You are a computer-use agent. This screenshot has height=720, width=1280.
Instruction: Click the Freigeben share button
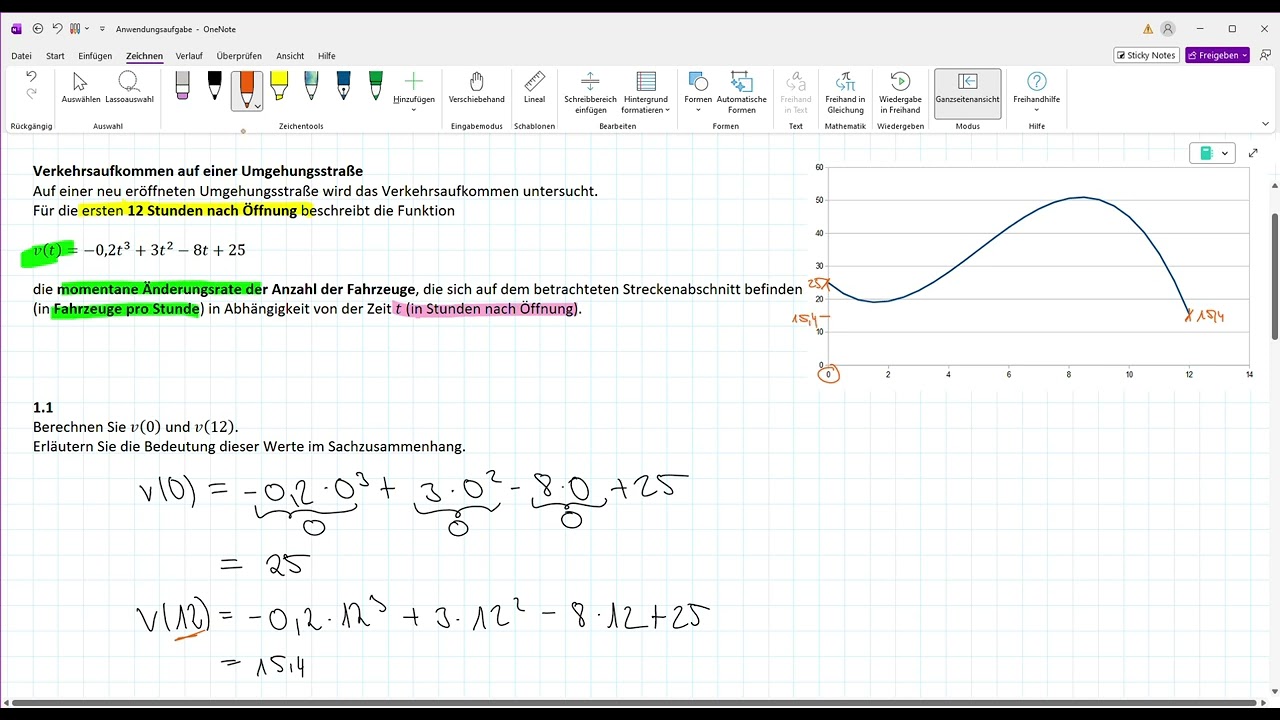tap(1217, 55)
